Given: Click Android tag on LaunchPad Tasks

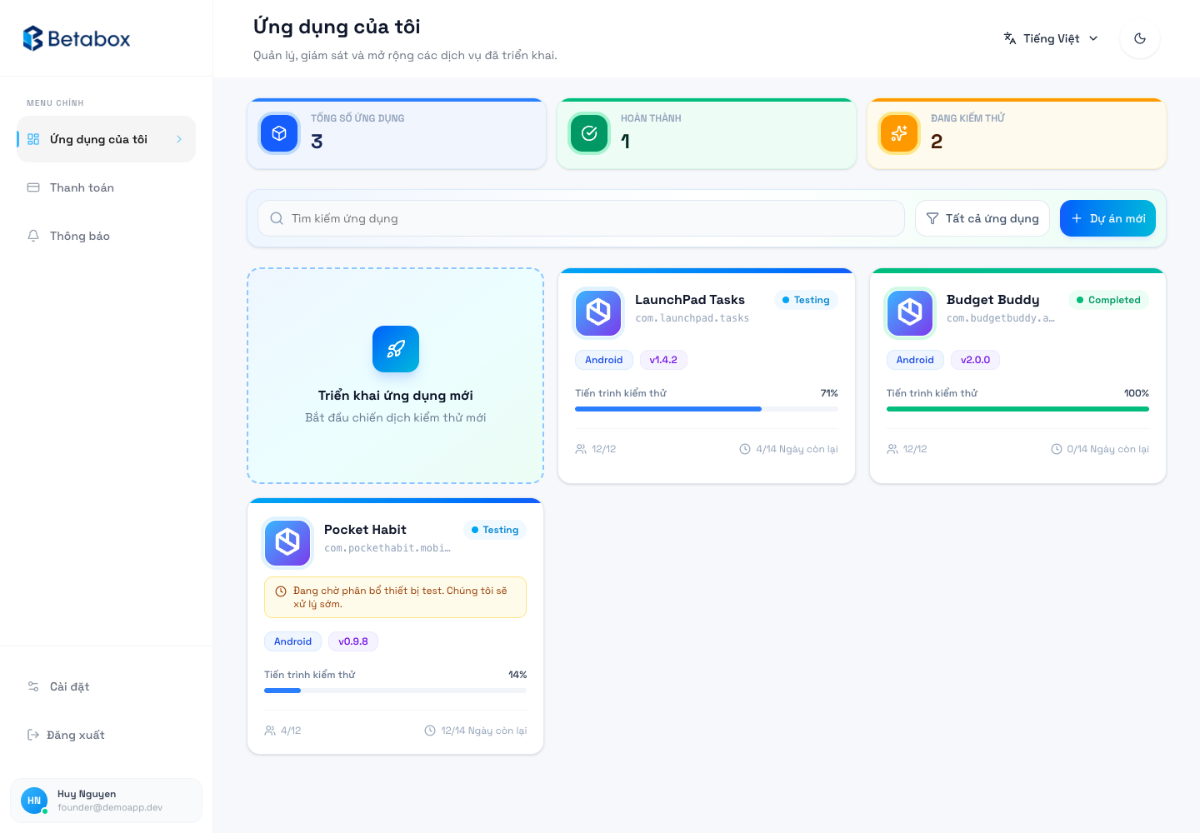Looking at the screenshot, I should click(604, 360).
